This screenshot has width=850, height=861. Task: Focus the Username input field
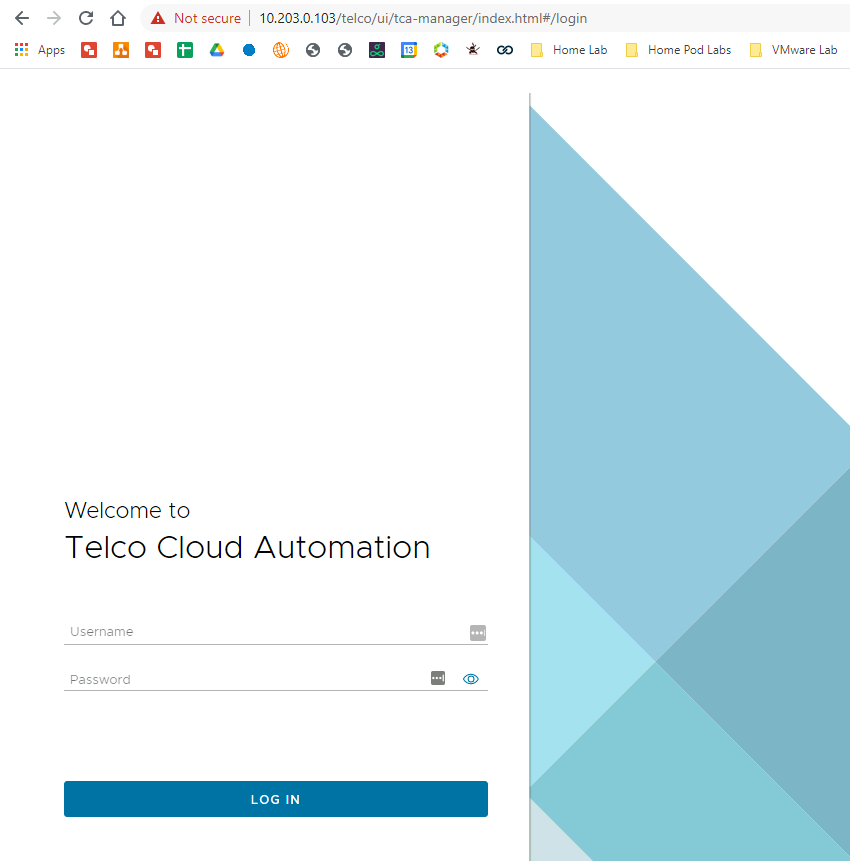[264, 632]
